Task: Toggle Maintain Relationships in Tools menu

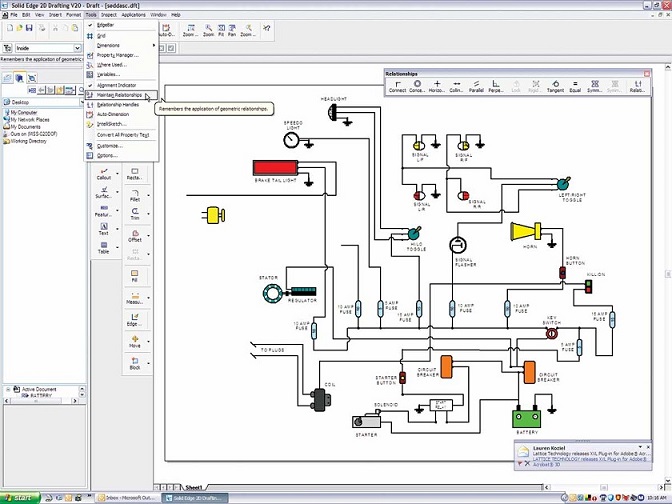Action: tap(118, 95)
